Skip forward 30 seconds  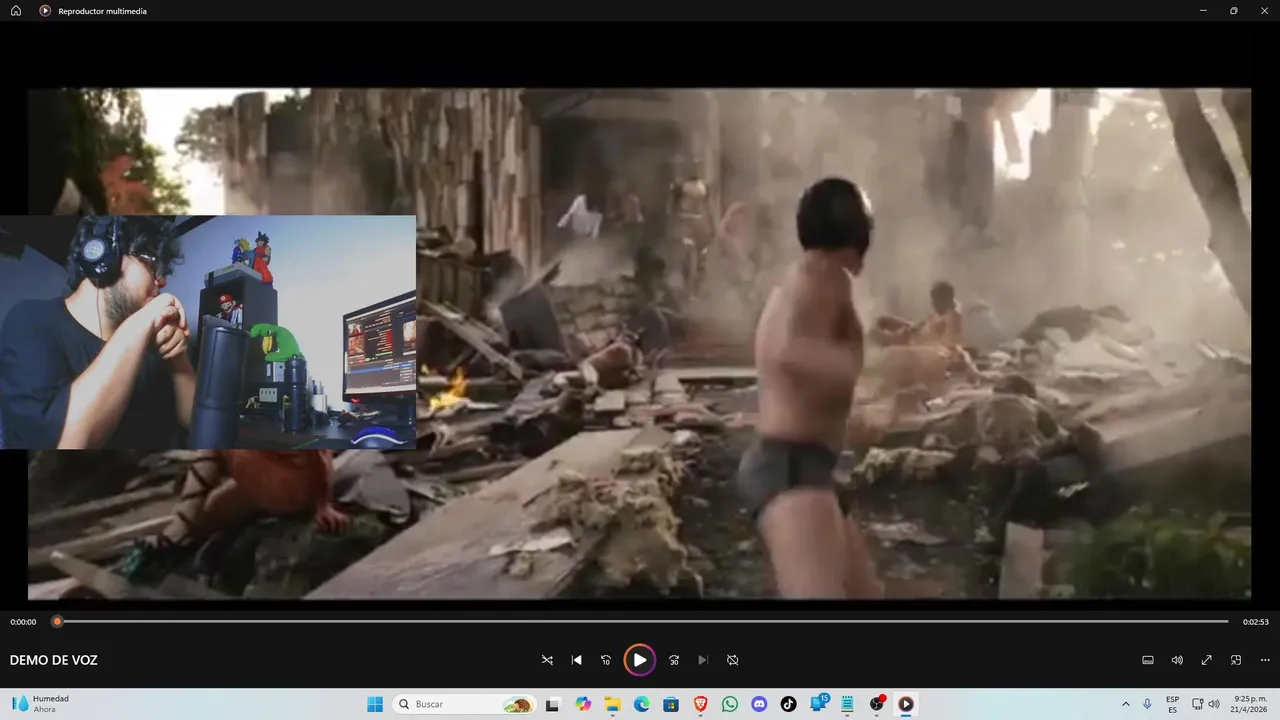[674, 660]
